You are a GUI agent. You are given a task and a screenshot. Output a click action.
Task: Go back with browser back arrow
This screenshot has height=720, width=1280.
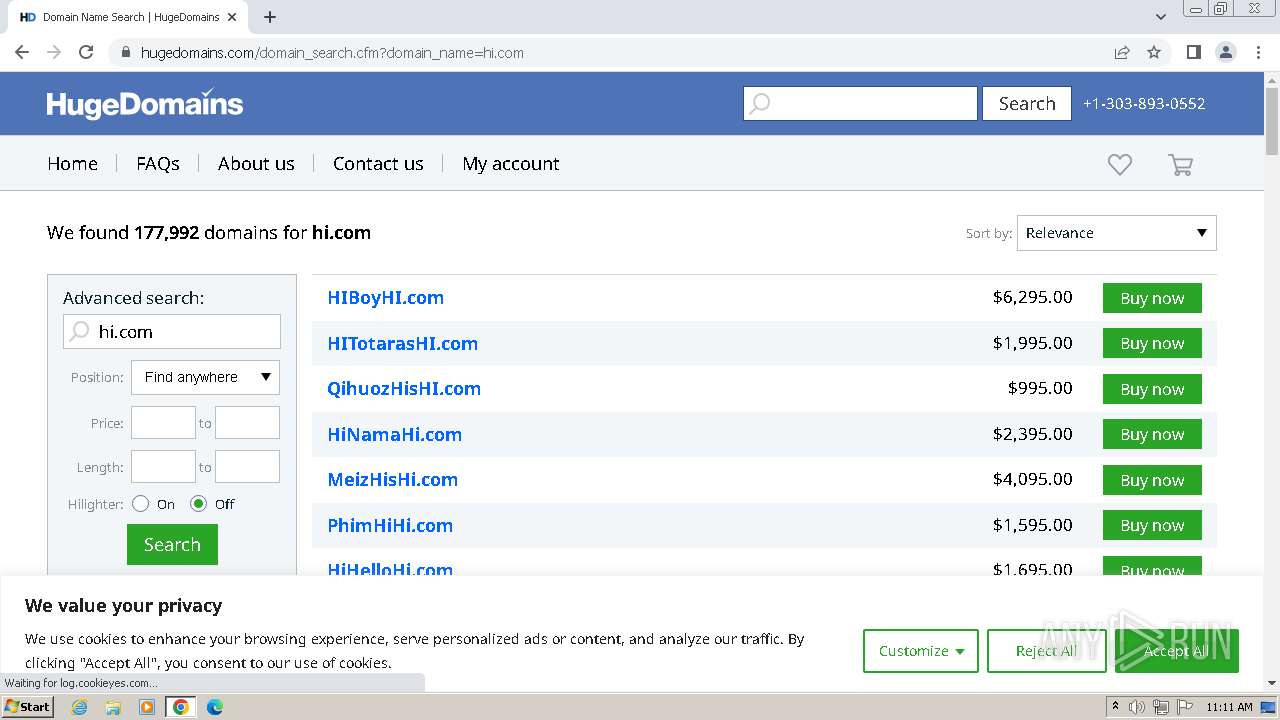click(22, 52)
